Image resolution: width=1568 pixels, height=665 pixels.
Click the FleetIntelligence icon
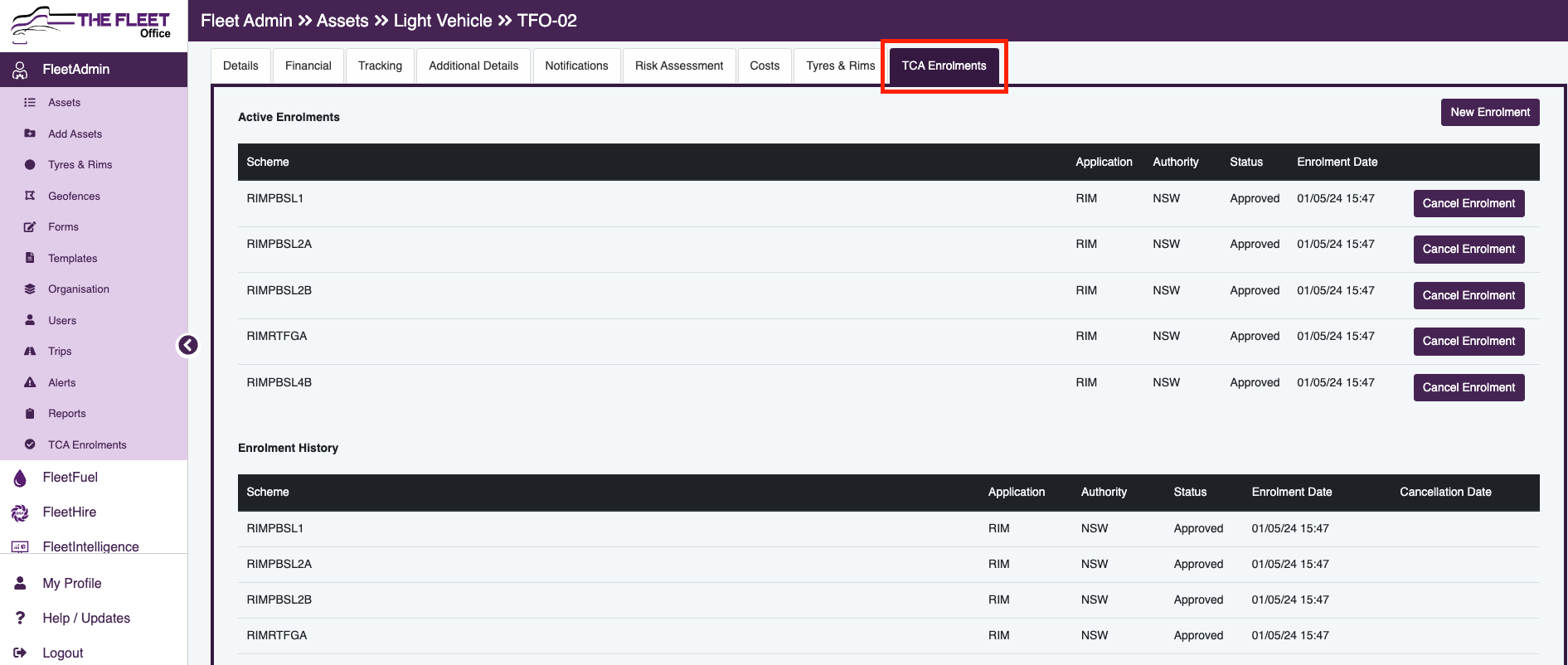(20, 547)
